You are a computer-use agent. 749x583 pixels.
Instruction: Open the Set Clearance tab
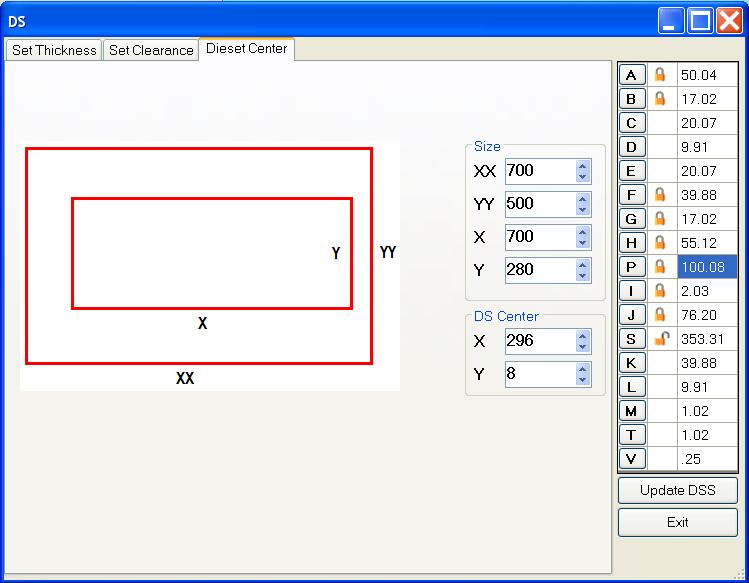tap(151, 50)
